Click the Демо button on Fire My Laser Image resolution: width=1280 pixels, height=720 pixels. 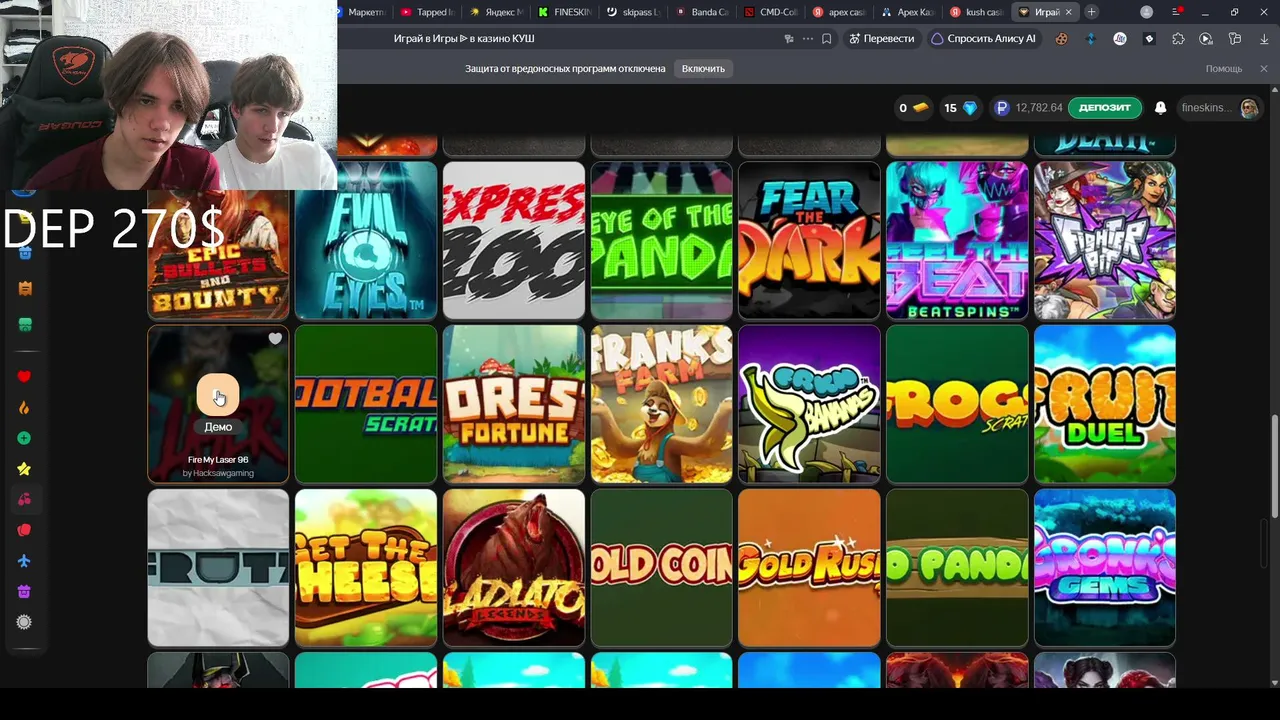pyautogui.click(x=218, y=427)
